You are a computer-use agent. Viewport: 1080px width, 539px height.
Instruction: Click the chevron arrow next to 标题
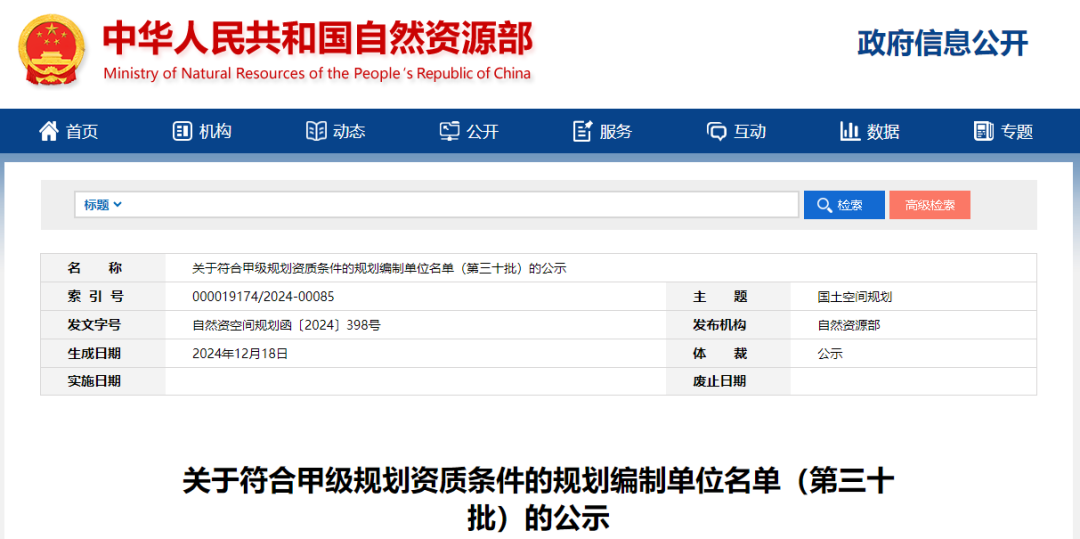tap(118, 205)
